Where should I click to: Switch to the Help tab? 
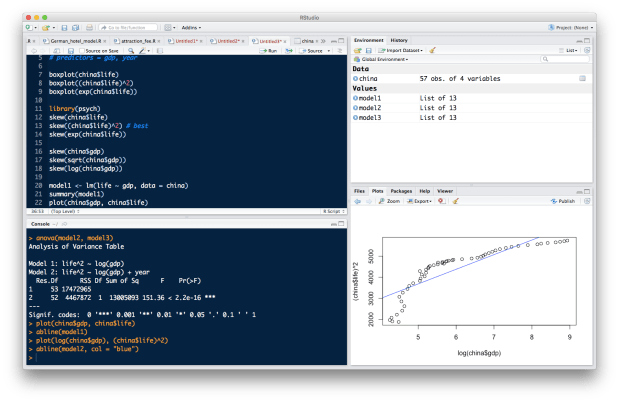point(424,191)
